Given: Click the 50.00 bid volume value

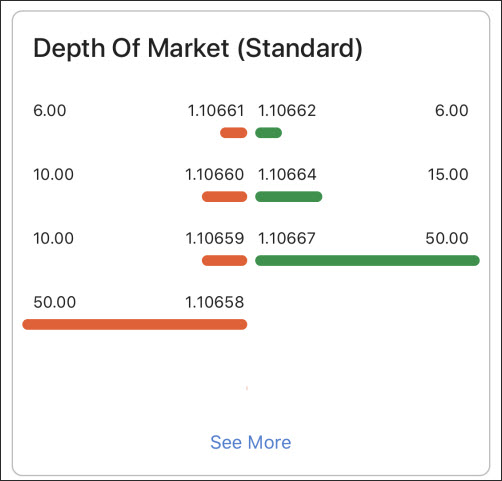Looking at the screenshot, I should pyautogui.click(x=55, y=302).
